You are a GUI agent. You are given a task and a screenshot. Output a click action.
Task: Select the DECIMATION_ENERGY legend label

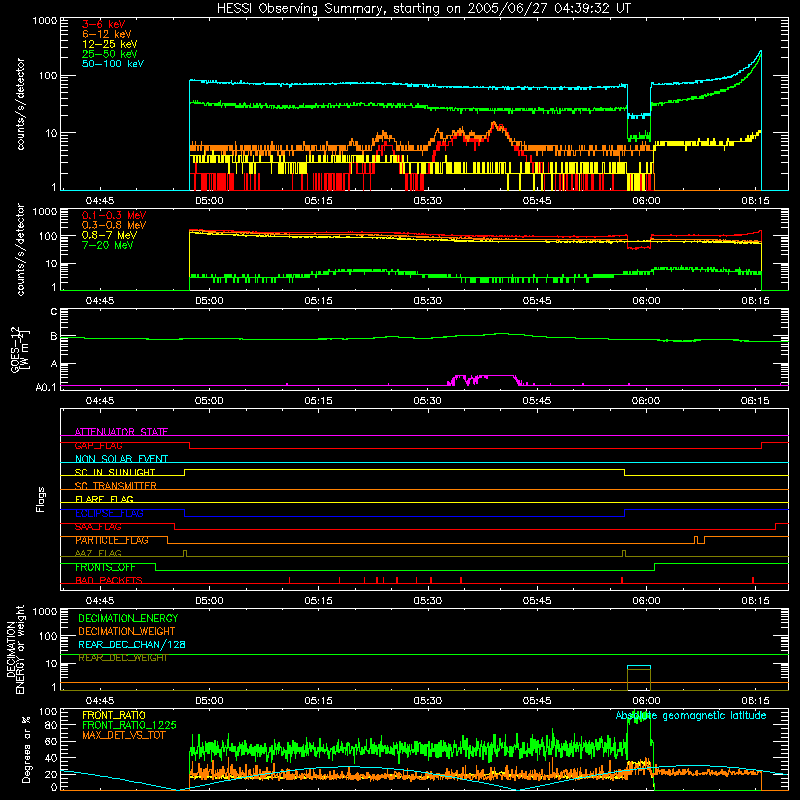click(128, 618)
